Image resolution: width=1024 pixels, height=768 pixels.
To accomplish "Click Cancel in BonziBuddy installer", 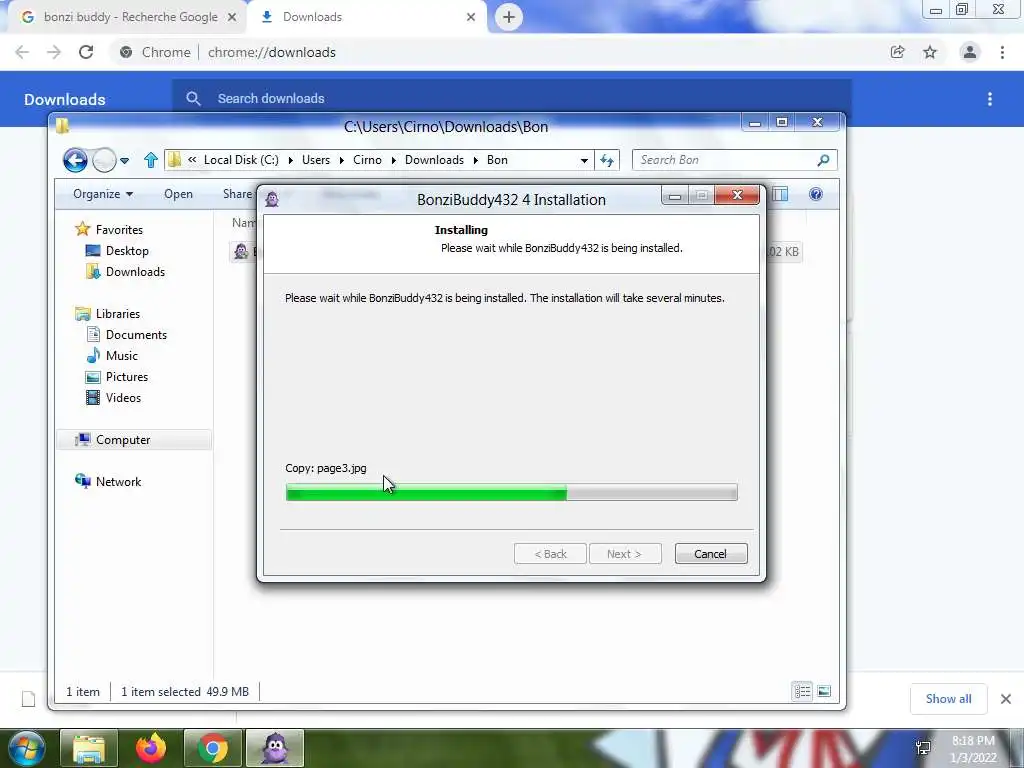I will click(711, 554).
